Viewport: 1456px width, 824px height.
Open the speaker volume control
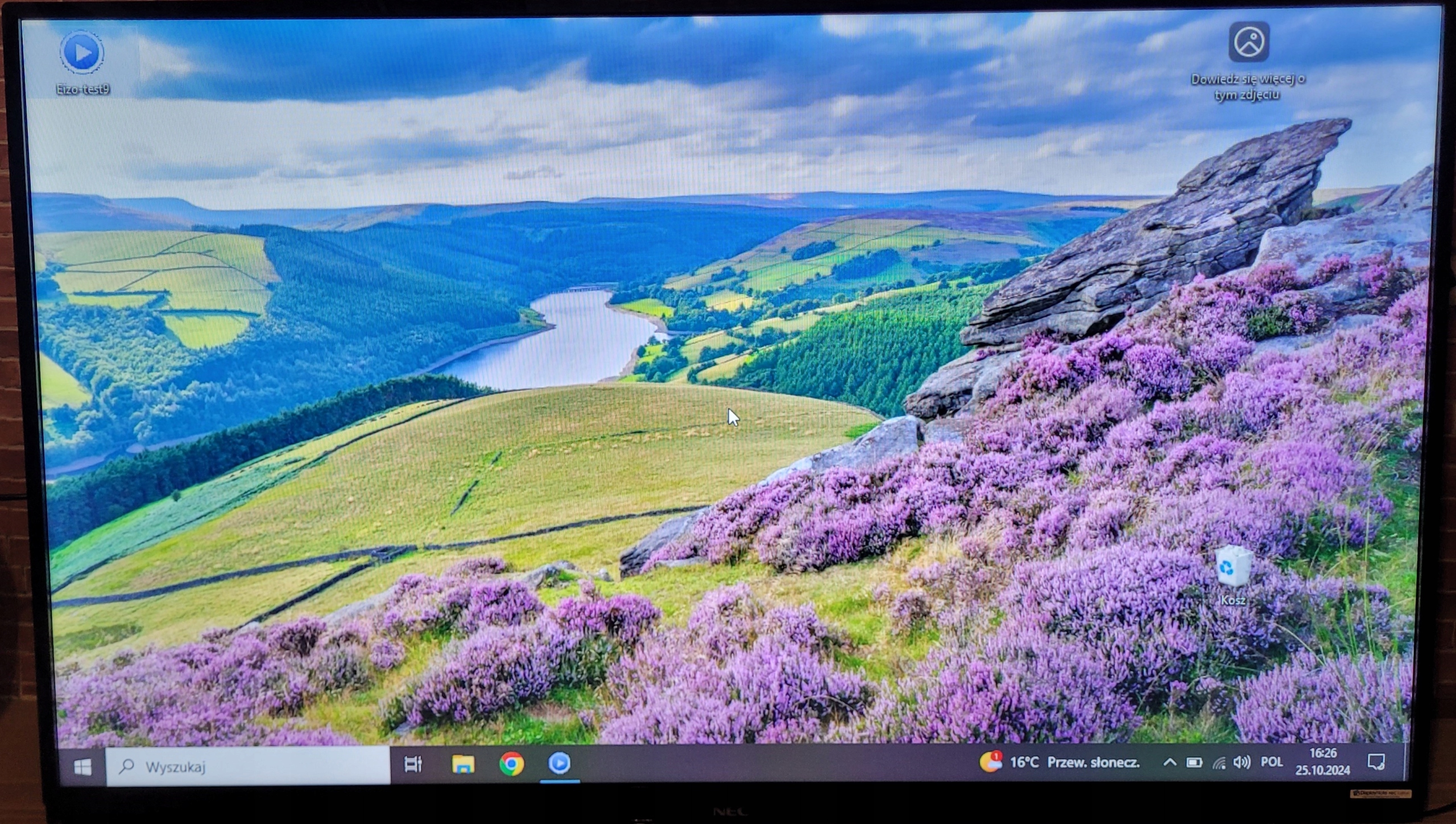(x=1242, y=763)
